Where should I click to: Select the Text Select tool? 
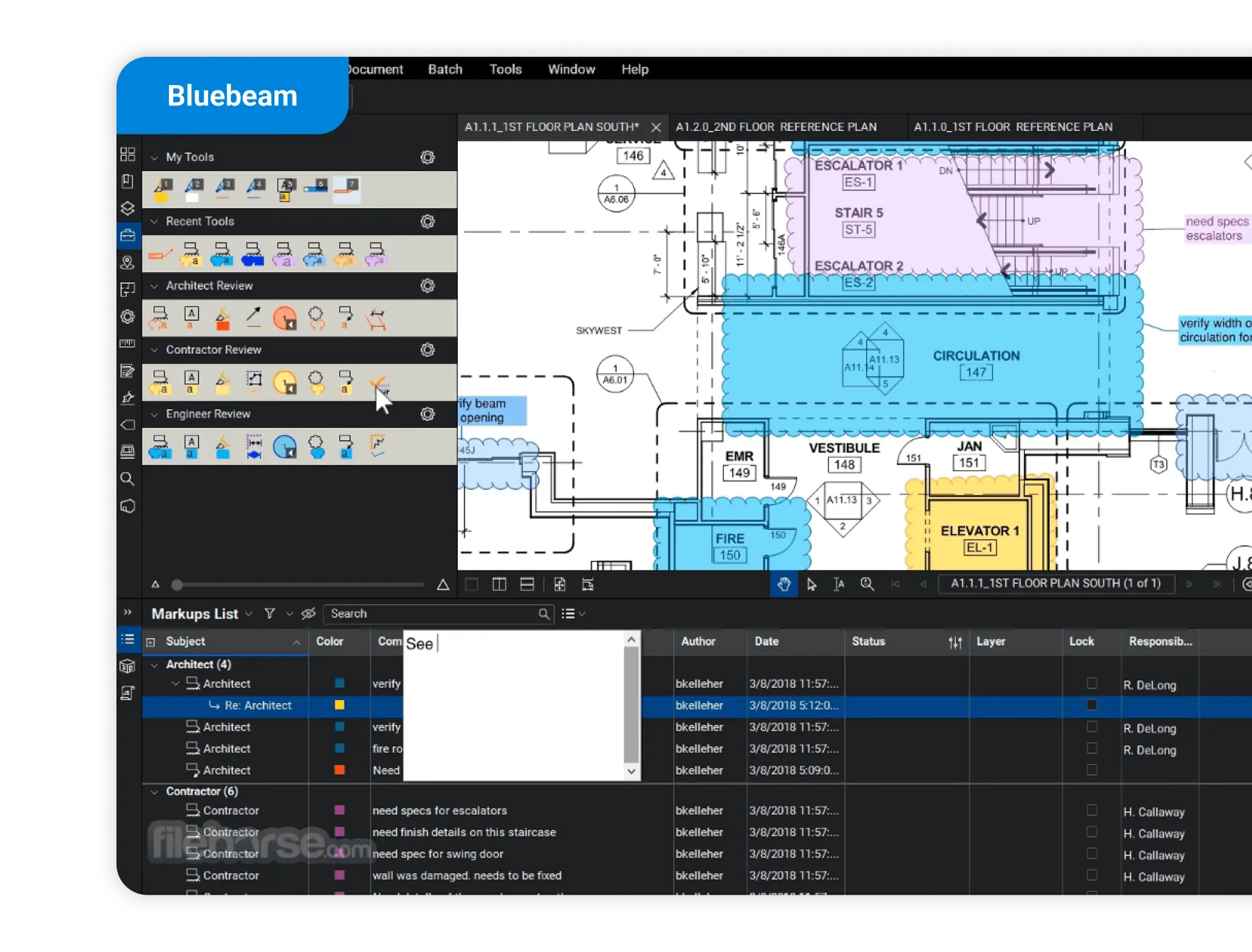click(x=839, y=584)
